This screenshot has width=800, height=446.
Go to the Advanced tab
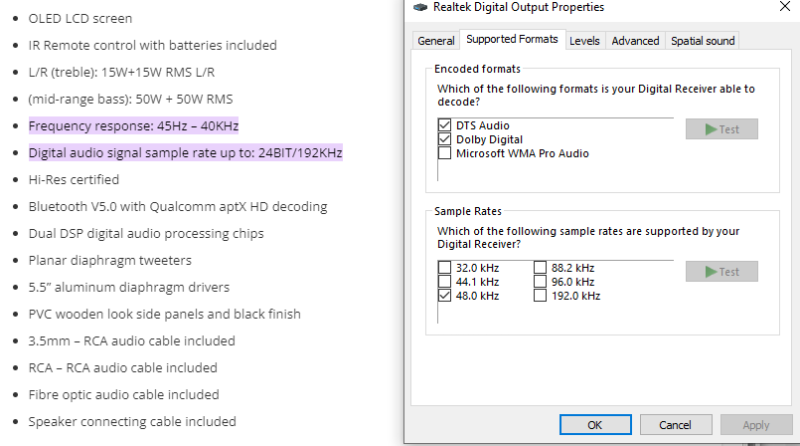click(635, 41)
